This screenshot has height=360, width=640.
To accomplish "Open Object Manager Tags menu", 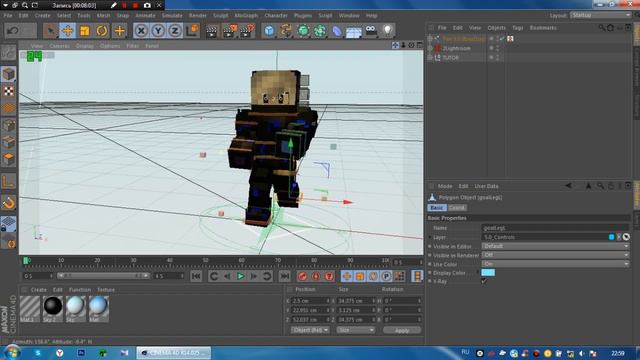I will [x=518, y=28].
